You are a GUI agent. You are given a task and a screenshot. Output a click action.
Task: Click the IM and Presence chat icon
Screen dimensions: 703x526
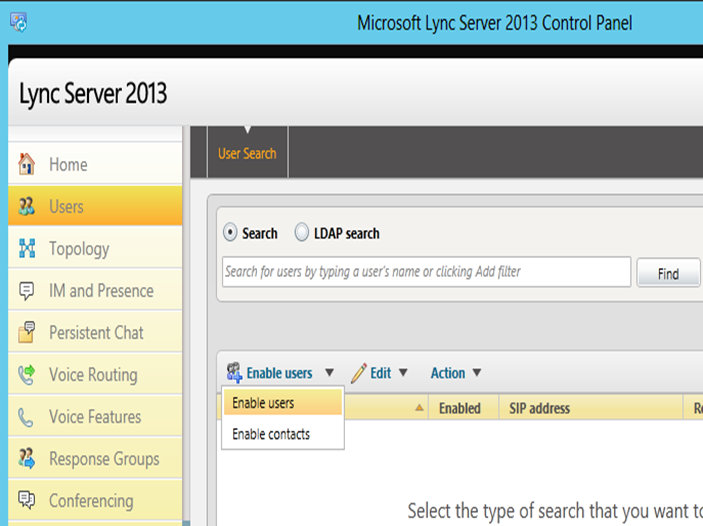coord(26,291)
